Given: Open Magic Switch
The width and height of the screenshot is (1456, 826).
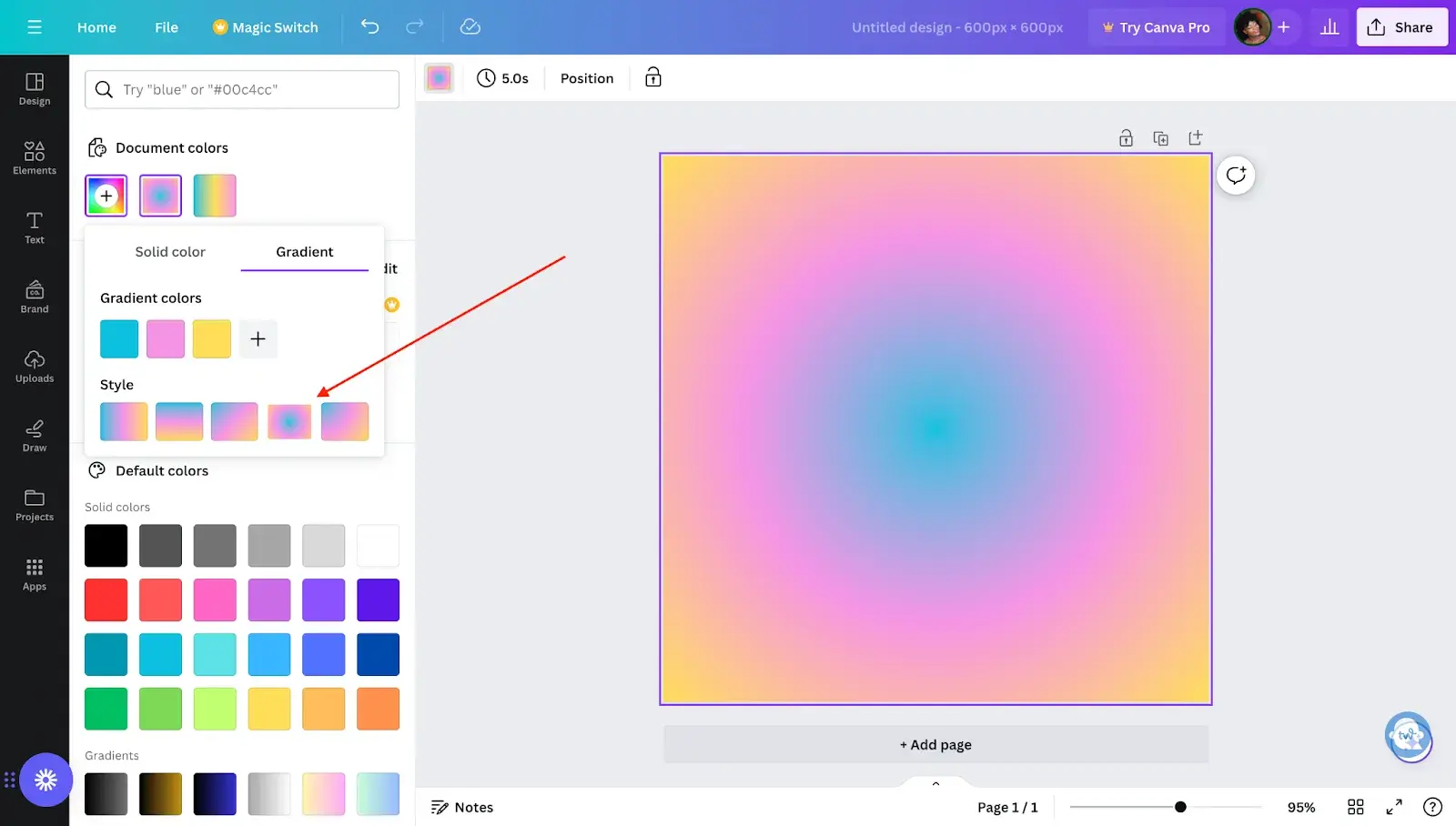Looking at the screenshot, I should [266, 27].
